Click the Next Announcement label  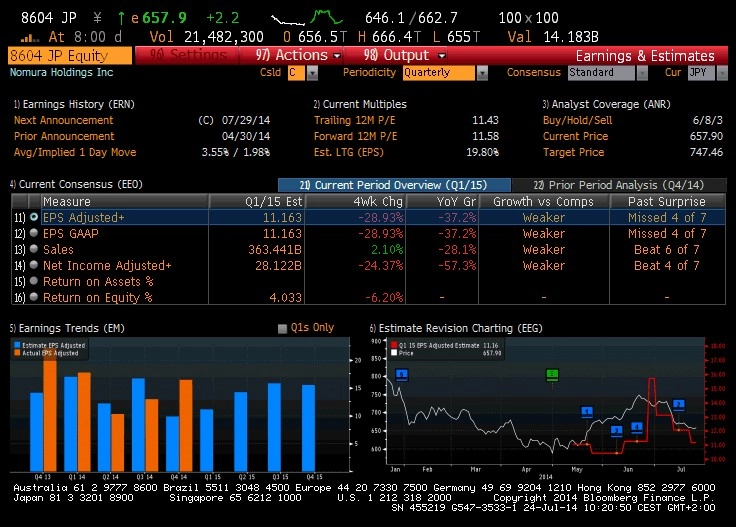[x=63, y=120]
